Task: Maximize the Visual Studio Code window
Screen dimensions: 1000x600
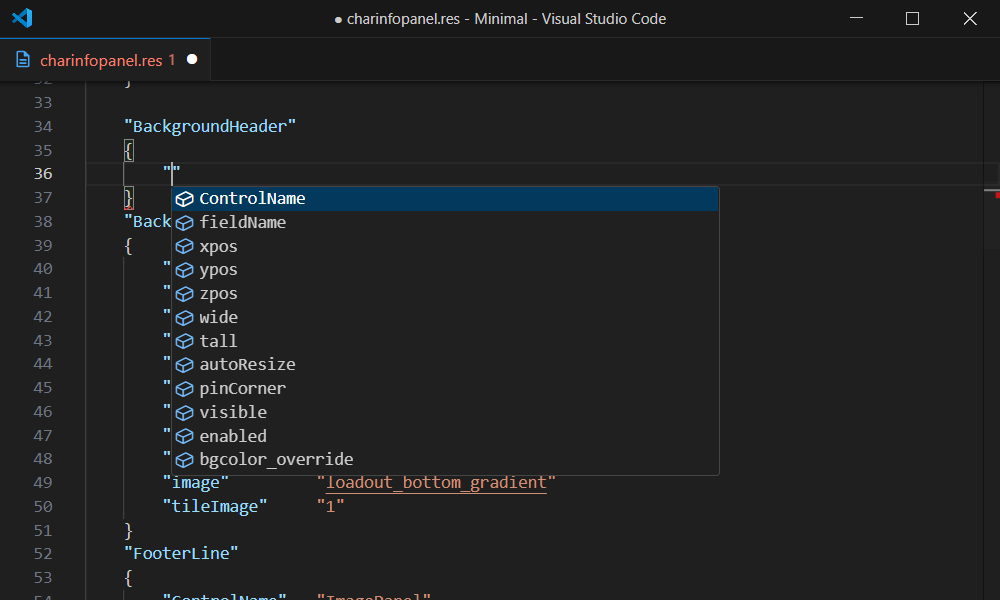Action: point(913,18)
